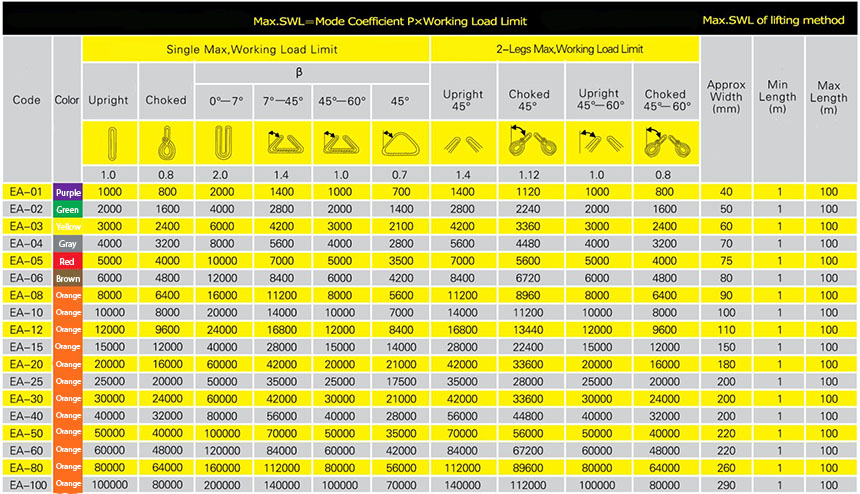The height and width of the screenshot is (494, 860).
Task: Select the Green color swatch for EA-02
Action: 68,209
